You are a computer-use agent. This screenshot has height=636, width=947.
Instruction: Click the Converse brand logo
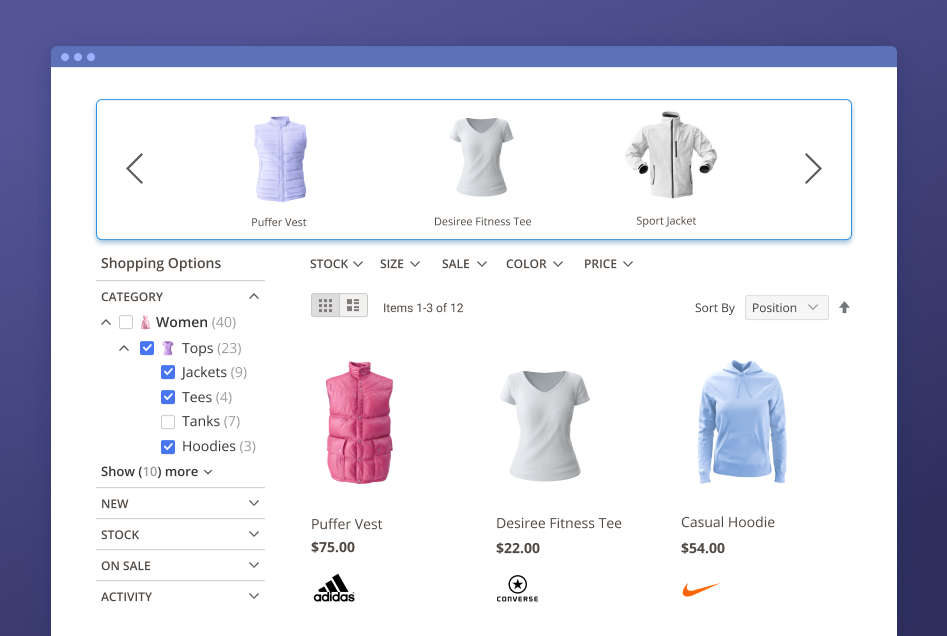(517, 589)
